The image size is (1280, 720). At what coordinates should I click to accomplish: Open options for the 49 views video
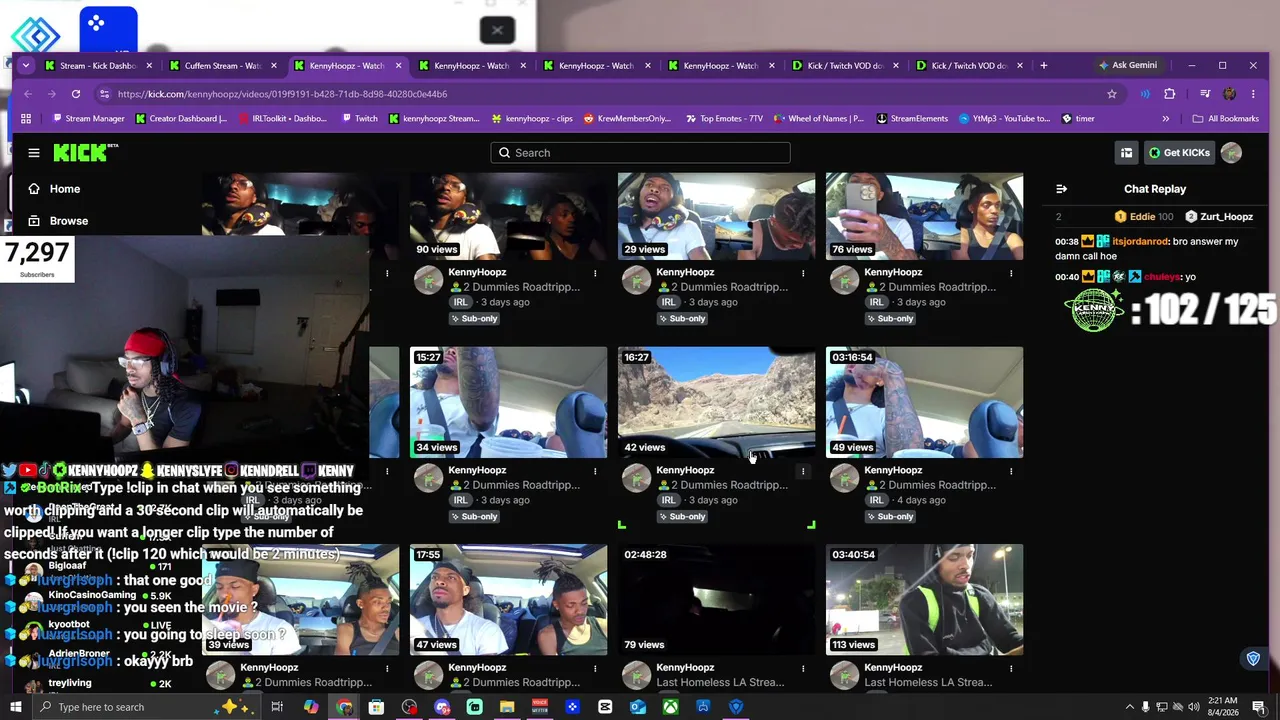[x=1011, y=470]
